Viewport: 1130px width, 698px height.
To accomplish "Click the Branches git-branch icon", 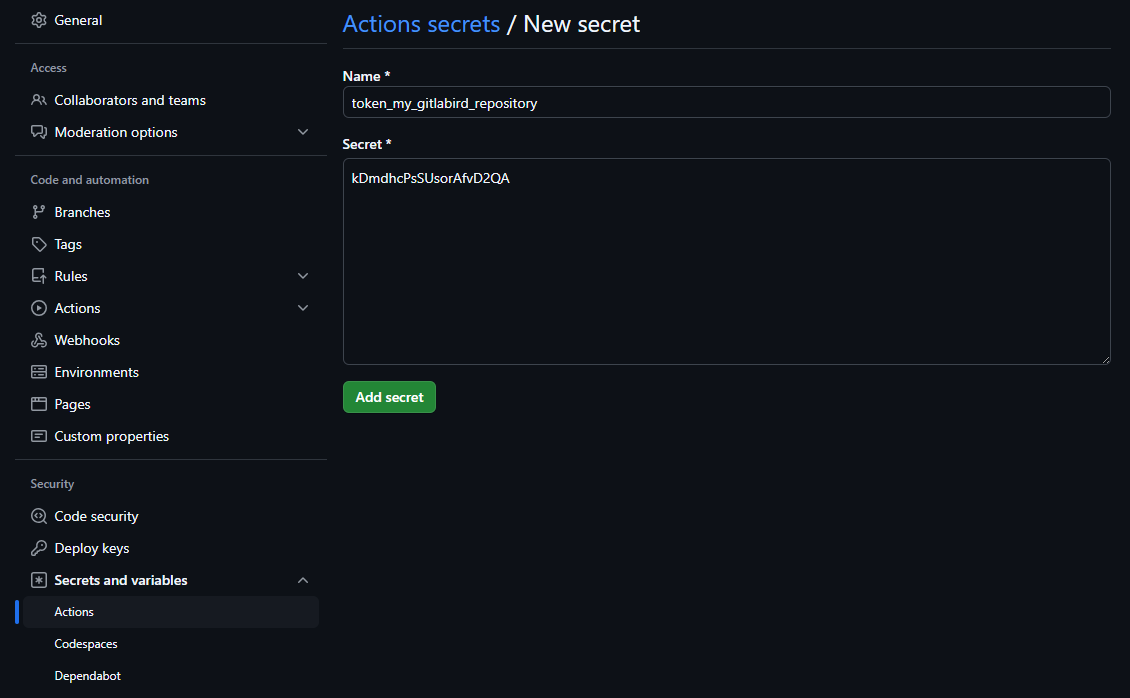I will coord(39,212).
